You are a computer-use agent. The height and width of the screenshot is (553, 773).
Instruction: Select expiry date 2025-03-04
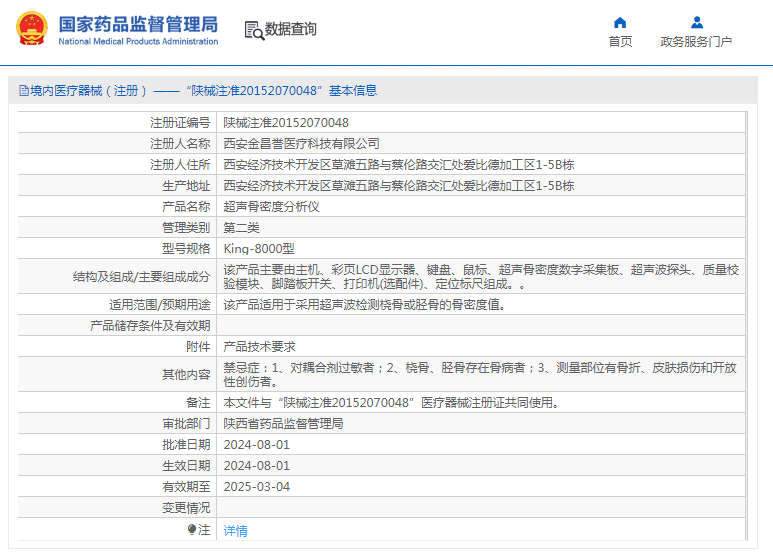[256, 487]
